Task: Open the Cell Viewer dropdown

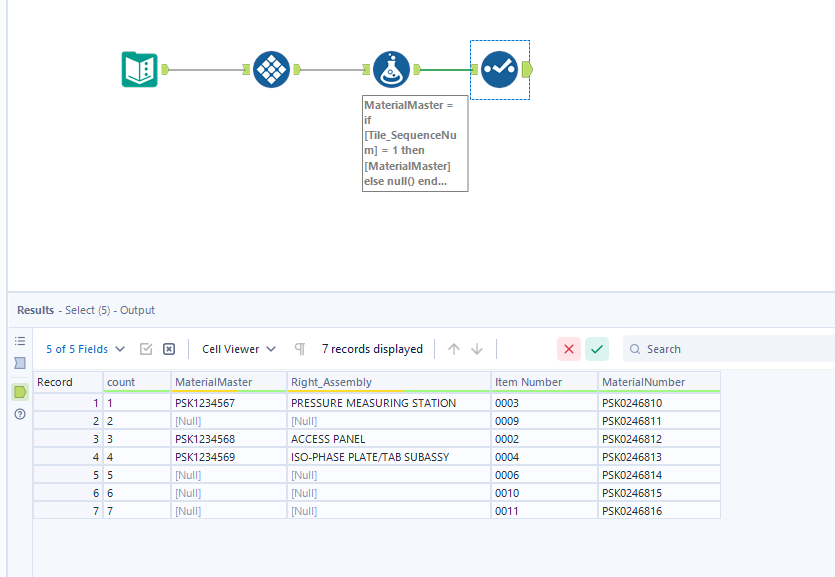Action: (239, 349)
